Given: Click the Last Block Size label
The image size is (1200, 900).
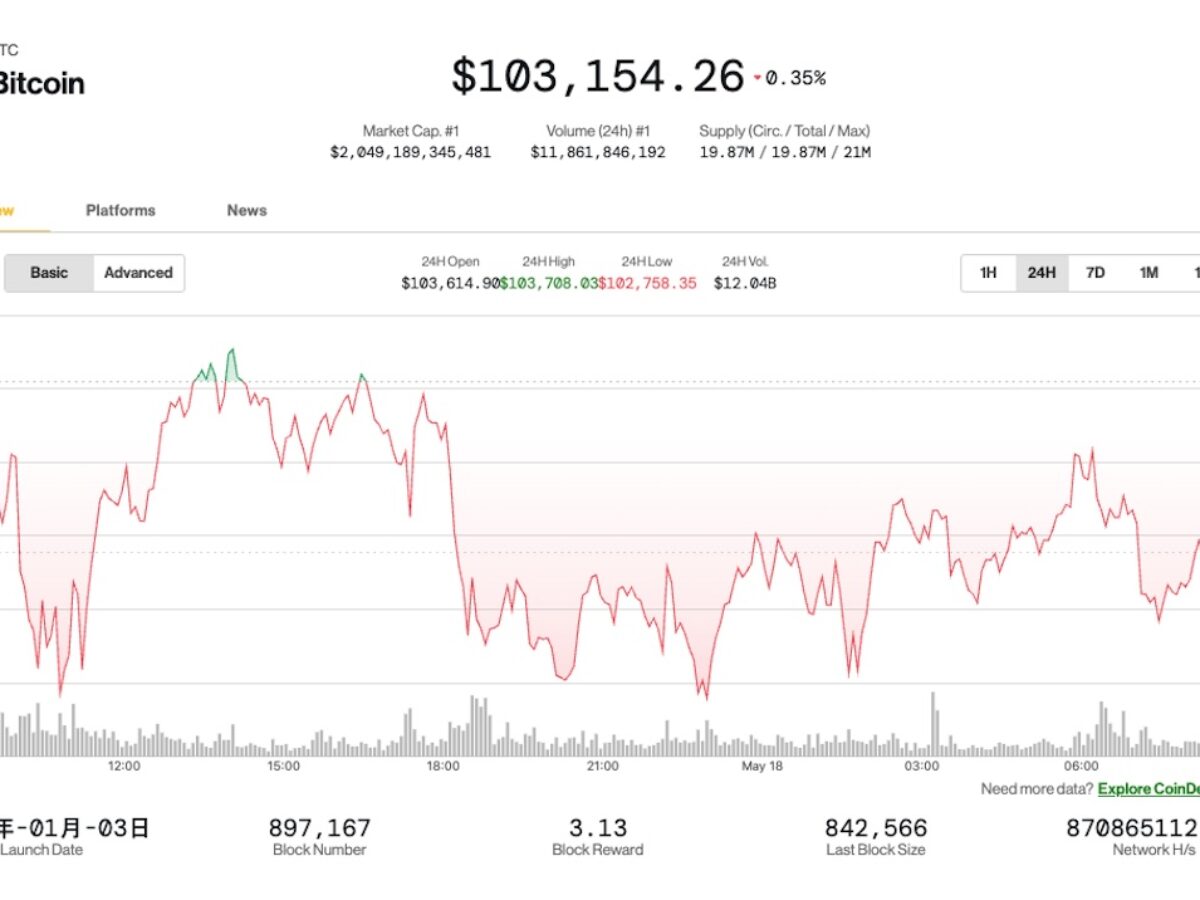Looking at the screenshot, I should [x=876, y=850].
